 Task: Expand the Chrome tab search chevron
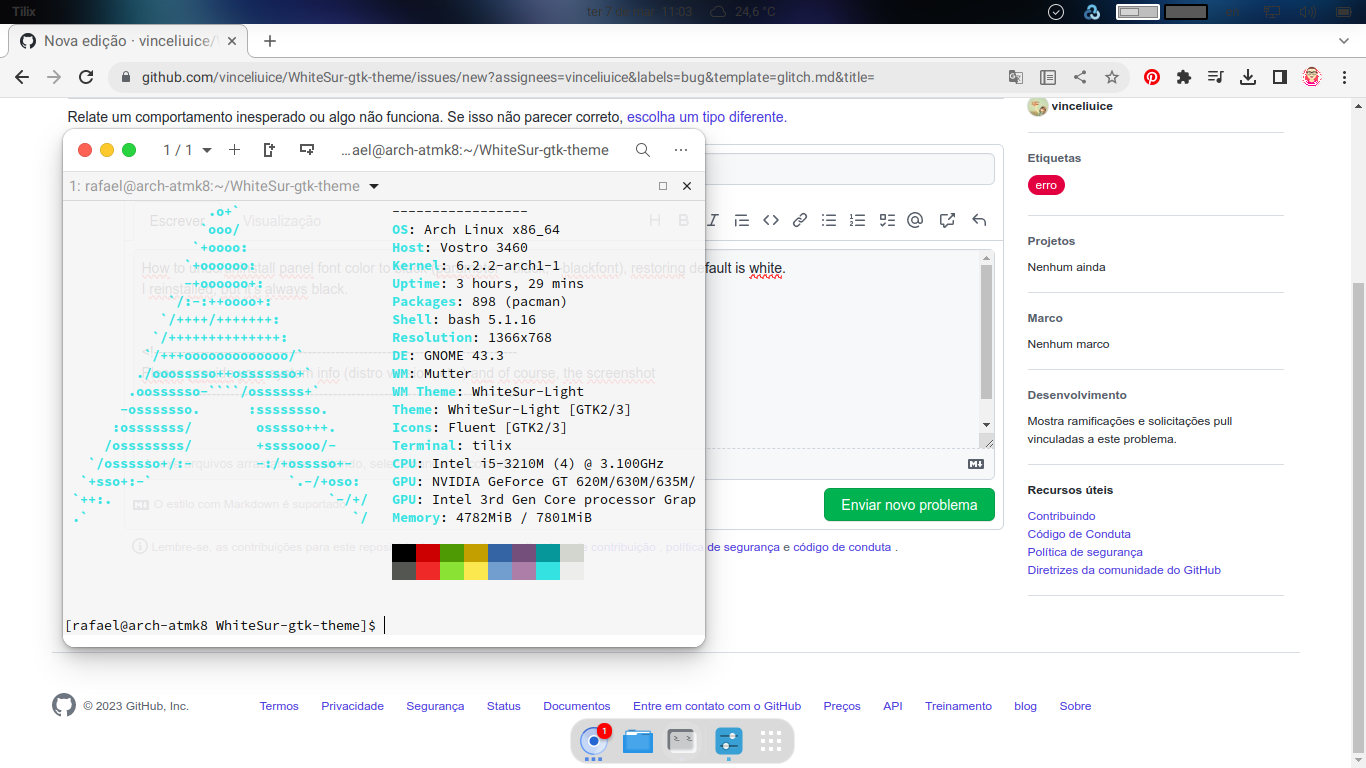(1344, 41)
